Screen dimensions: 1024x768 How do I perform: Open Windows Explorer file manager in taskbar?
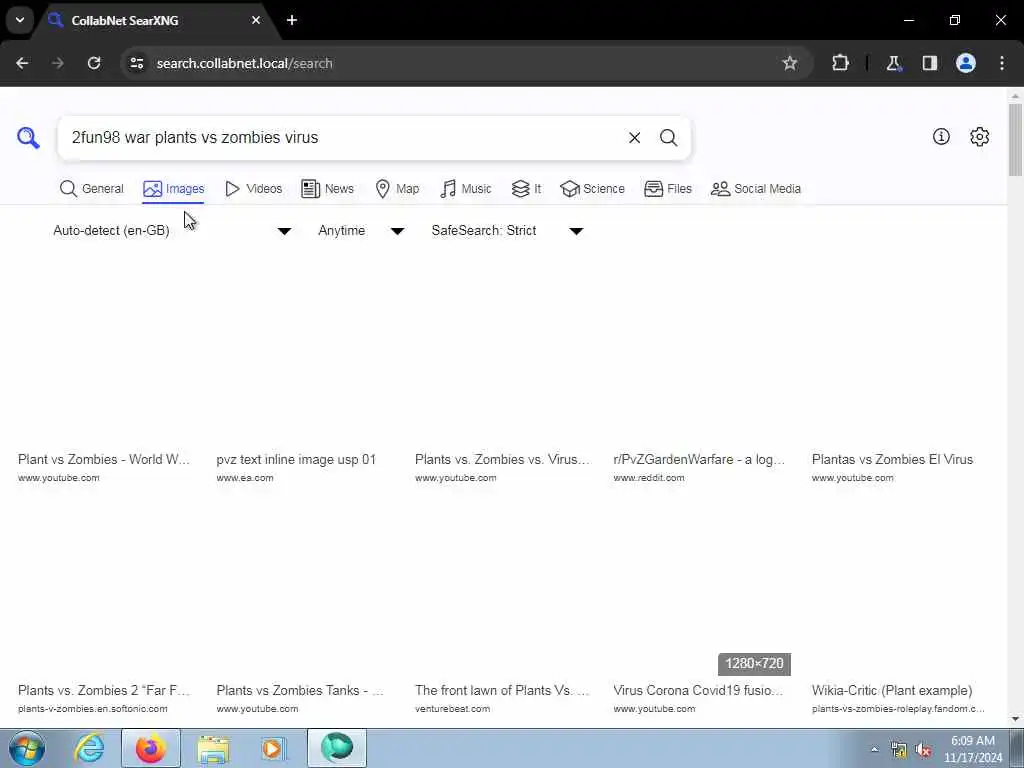click(213, 748)
